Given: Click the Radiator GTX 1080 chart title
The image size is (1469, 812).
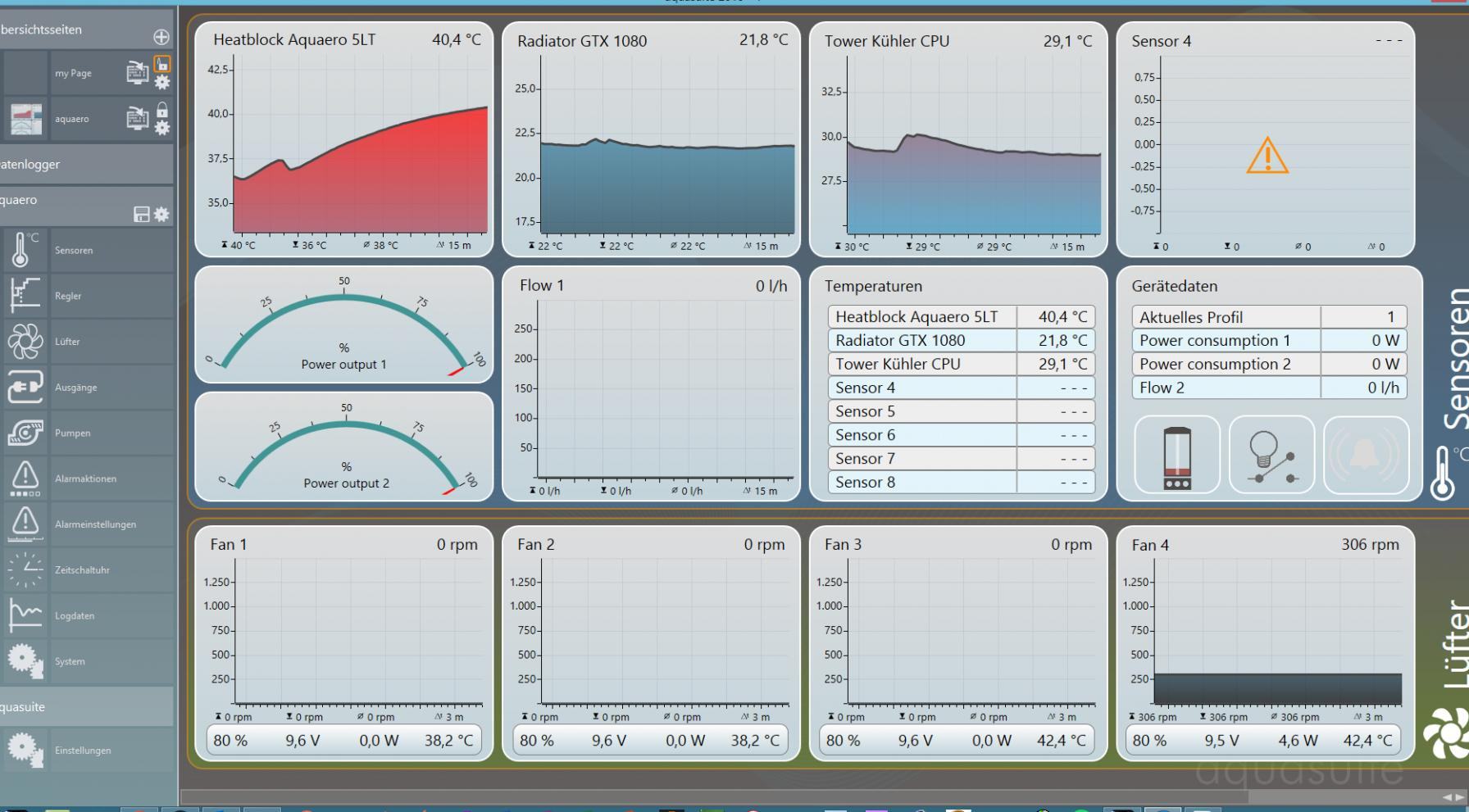Looking at the screenshot, I should click(x=582, y=41).
